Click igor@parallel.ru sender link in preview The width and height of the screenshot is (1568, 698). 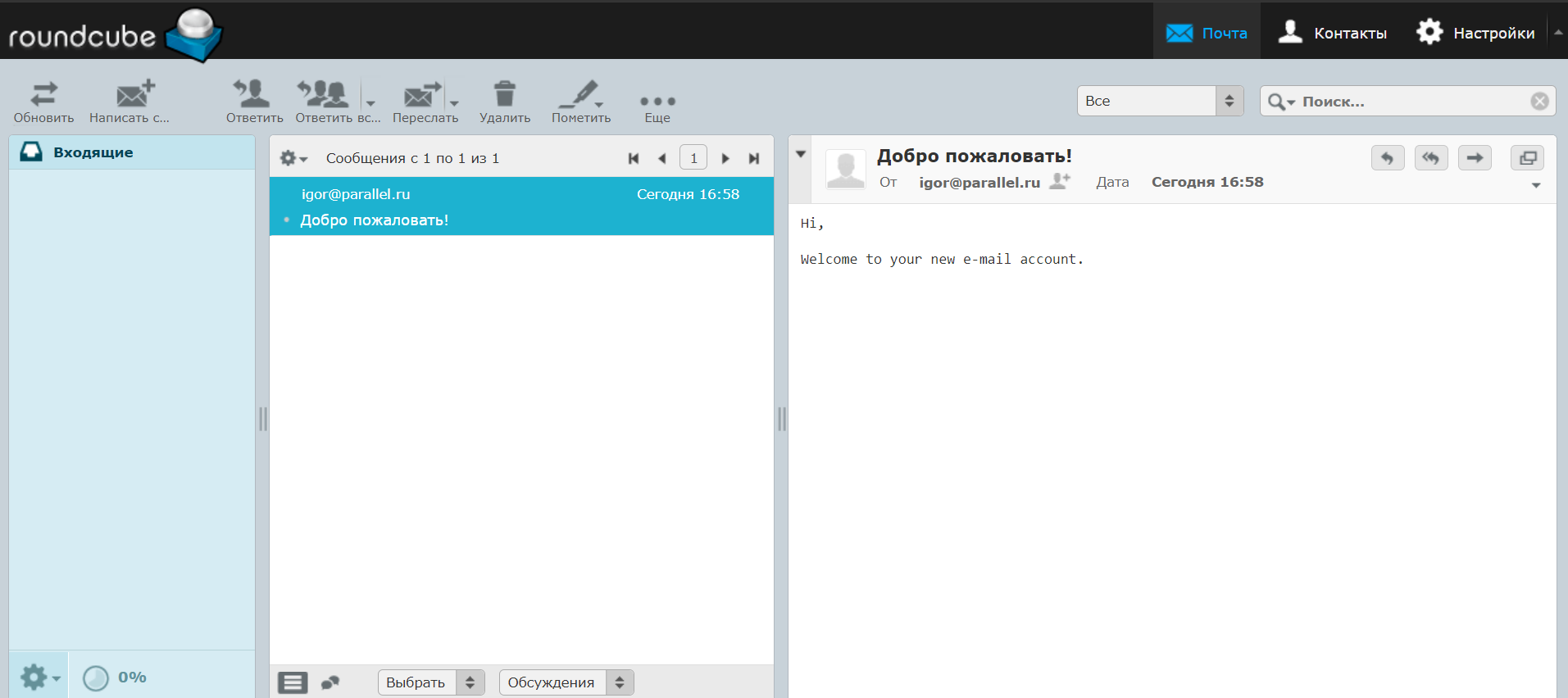[x=979, y=183]
